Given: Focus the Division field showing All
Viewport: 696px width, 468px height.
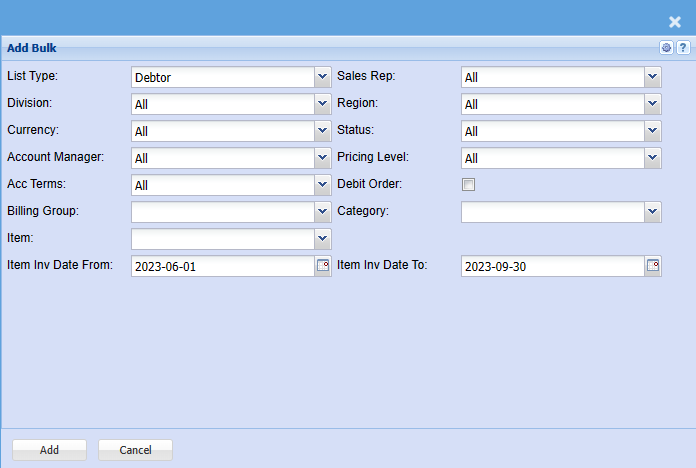Looking at the screenshot, I should [223, 104].
